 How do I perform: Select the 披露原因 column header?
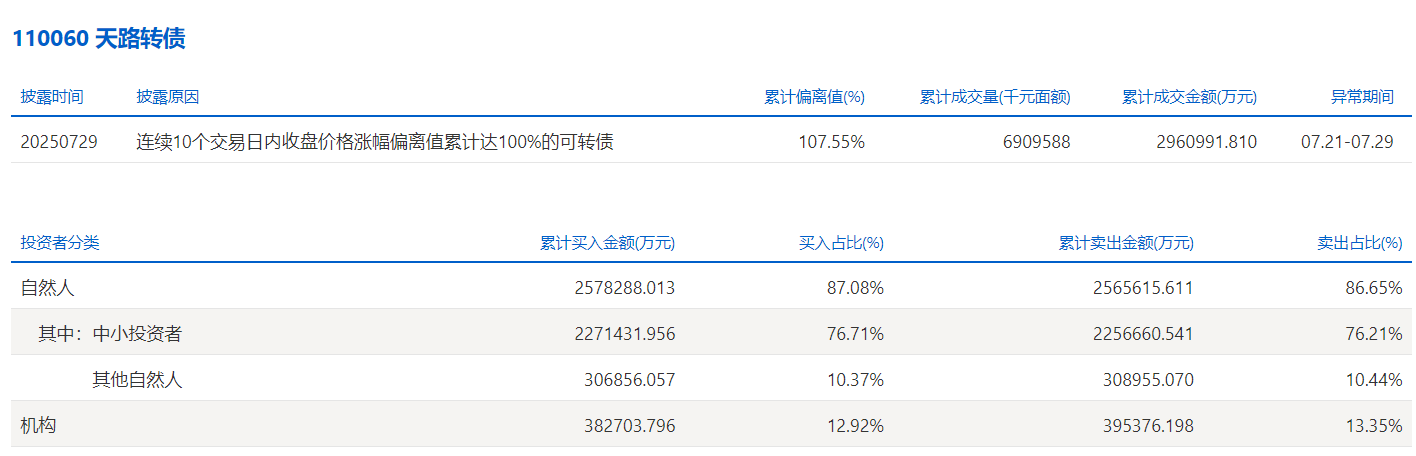[x=168, y=97]
